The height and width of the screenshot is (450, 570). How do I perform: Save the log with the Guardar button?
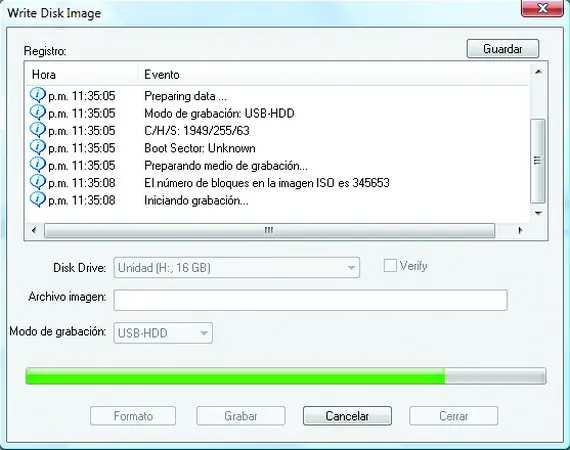503,49
